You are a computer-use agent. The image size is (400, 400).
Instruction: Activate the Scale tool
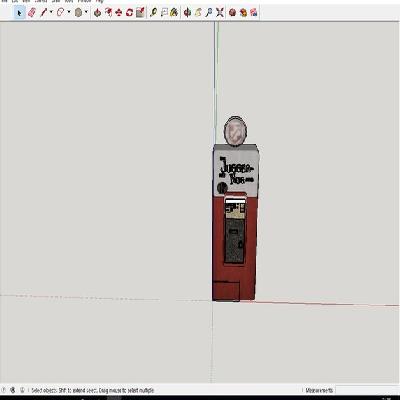(x=140, y=13)
